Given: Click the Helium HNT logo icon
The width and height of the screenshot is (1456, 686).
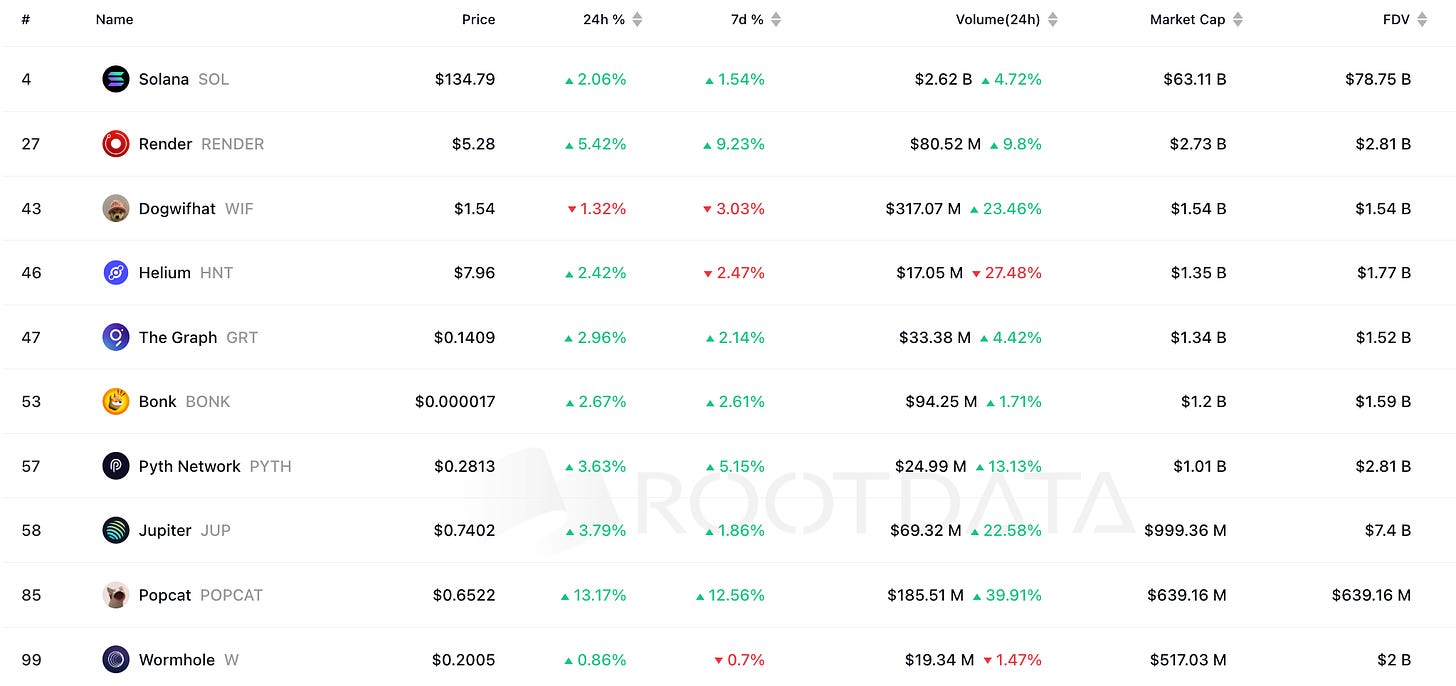Looking at the screenshot, I should tap(116, 272).
